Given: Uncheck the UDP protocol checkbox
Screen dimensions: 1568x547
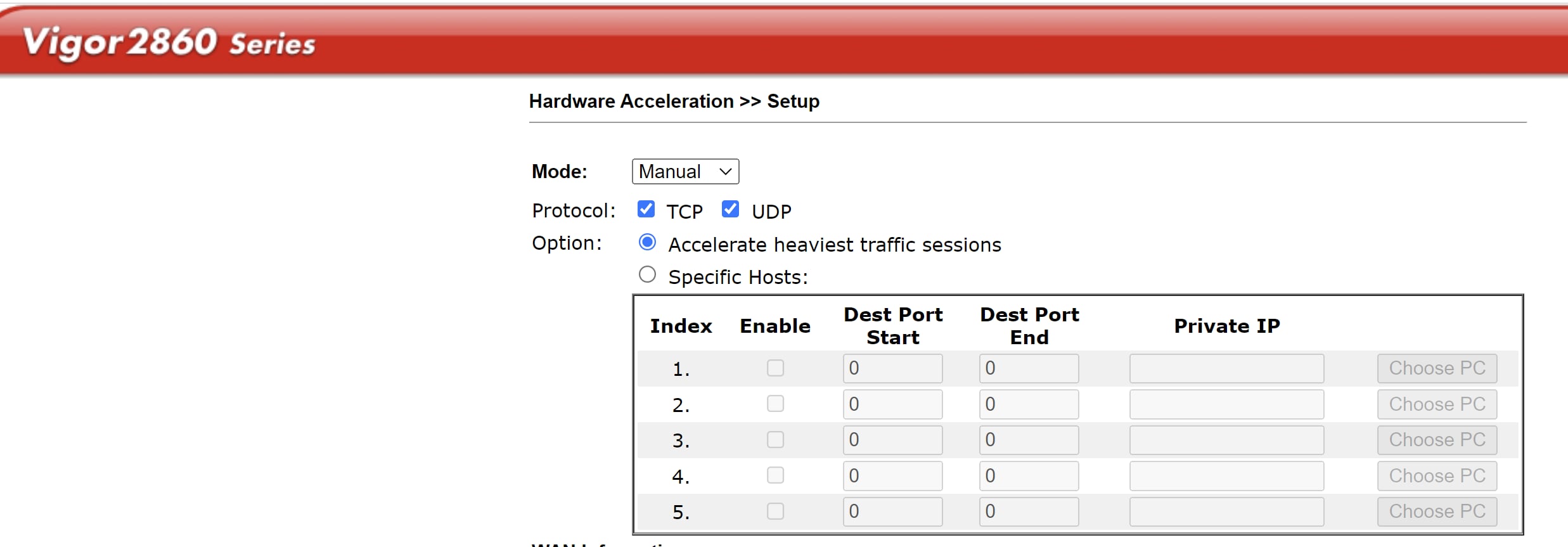Looking at the screenshot, I should (x=730, y=209).
